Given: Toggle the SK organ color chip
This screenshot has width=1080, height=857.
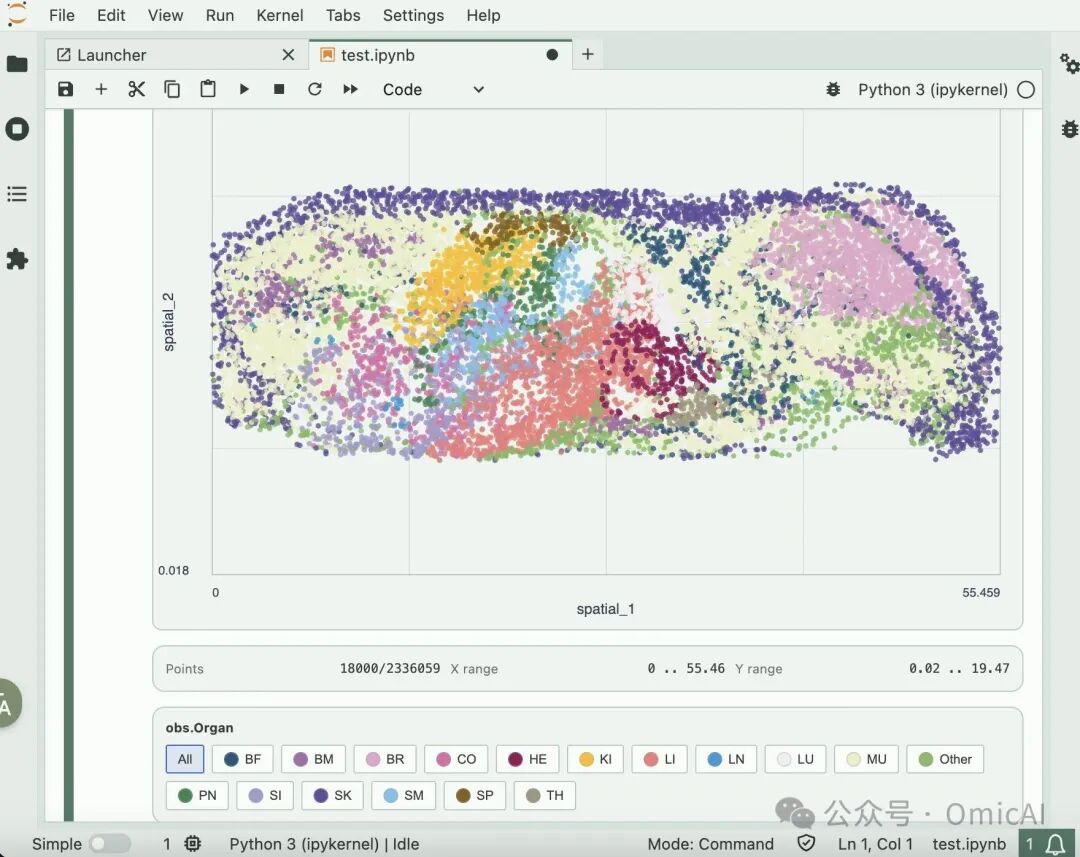Looking at the screenshot, I should point(333,796).
